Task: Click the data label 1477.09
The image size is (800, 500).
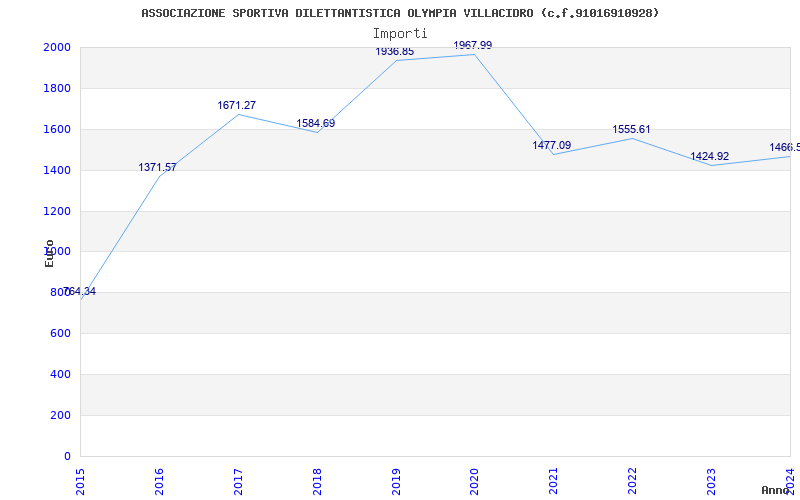Action: coord(552,145)
